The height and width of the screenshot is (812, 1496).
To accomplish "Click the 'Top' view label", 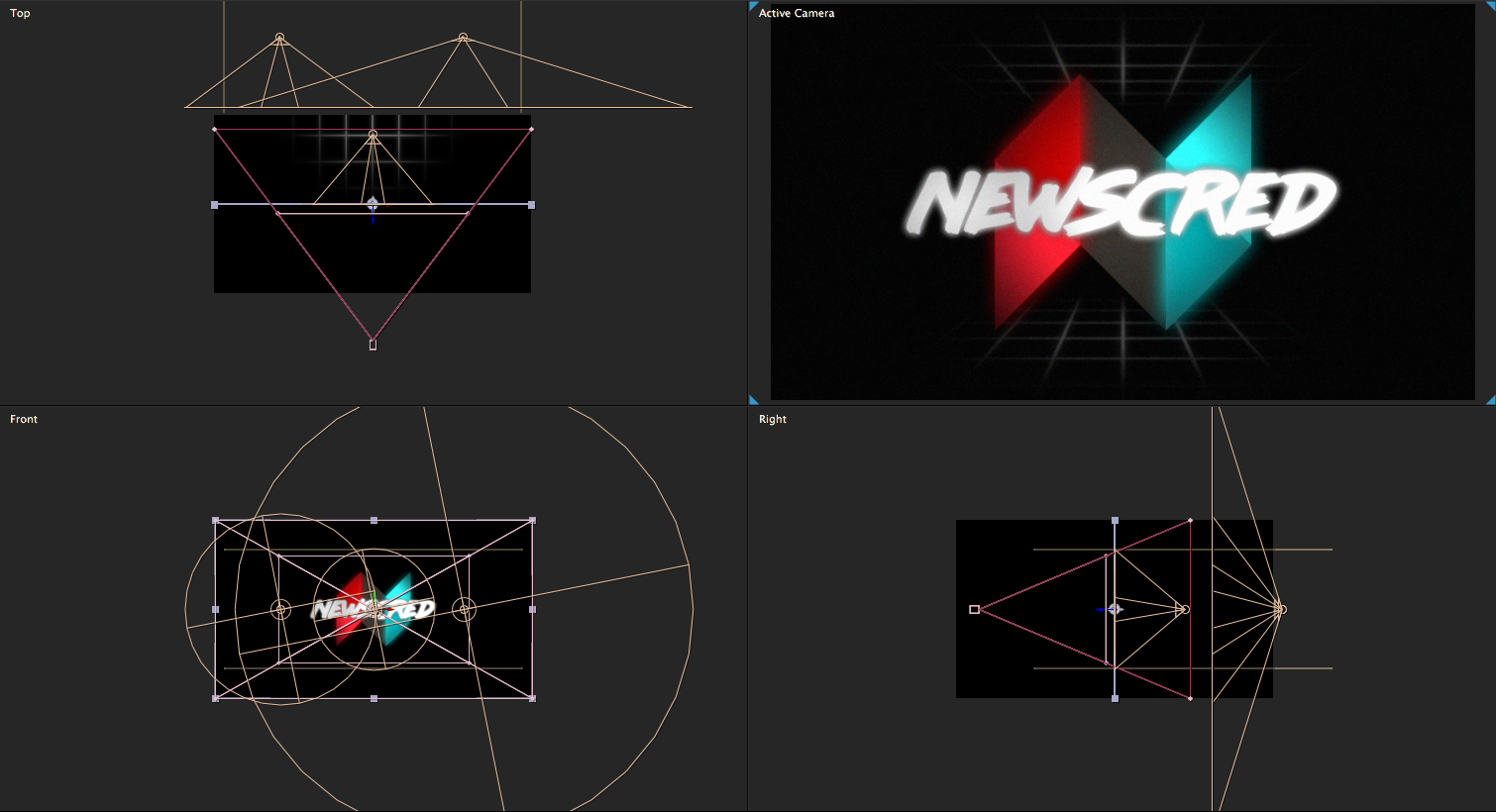I will (20, 13).
